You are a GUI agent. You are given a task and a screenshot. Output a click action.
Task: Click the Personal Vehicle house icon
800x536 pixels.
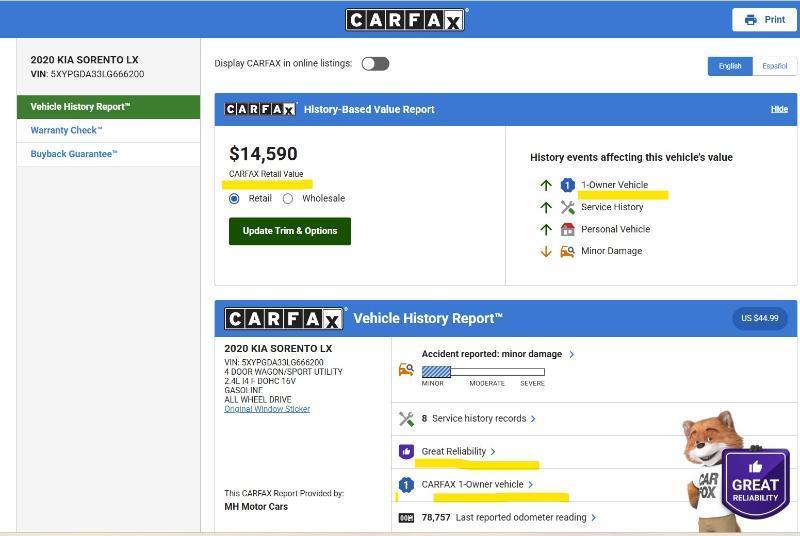tap(567, 229)
